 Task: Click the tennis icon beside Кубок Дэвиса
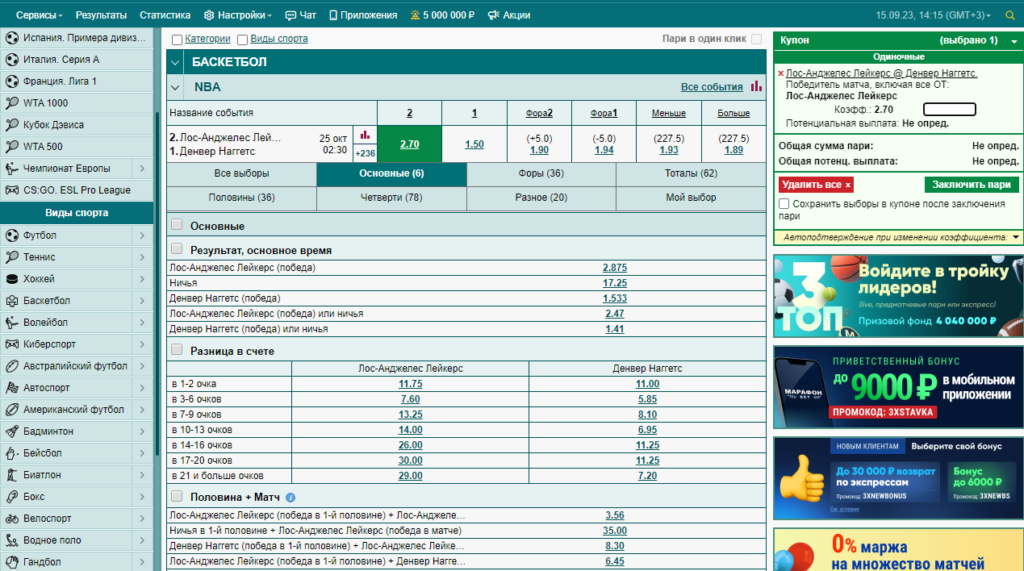click(x=12, y=124)
